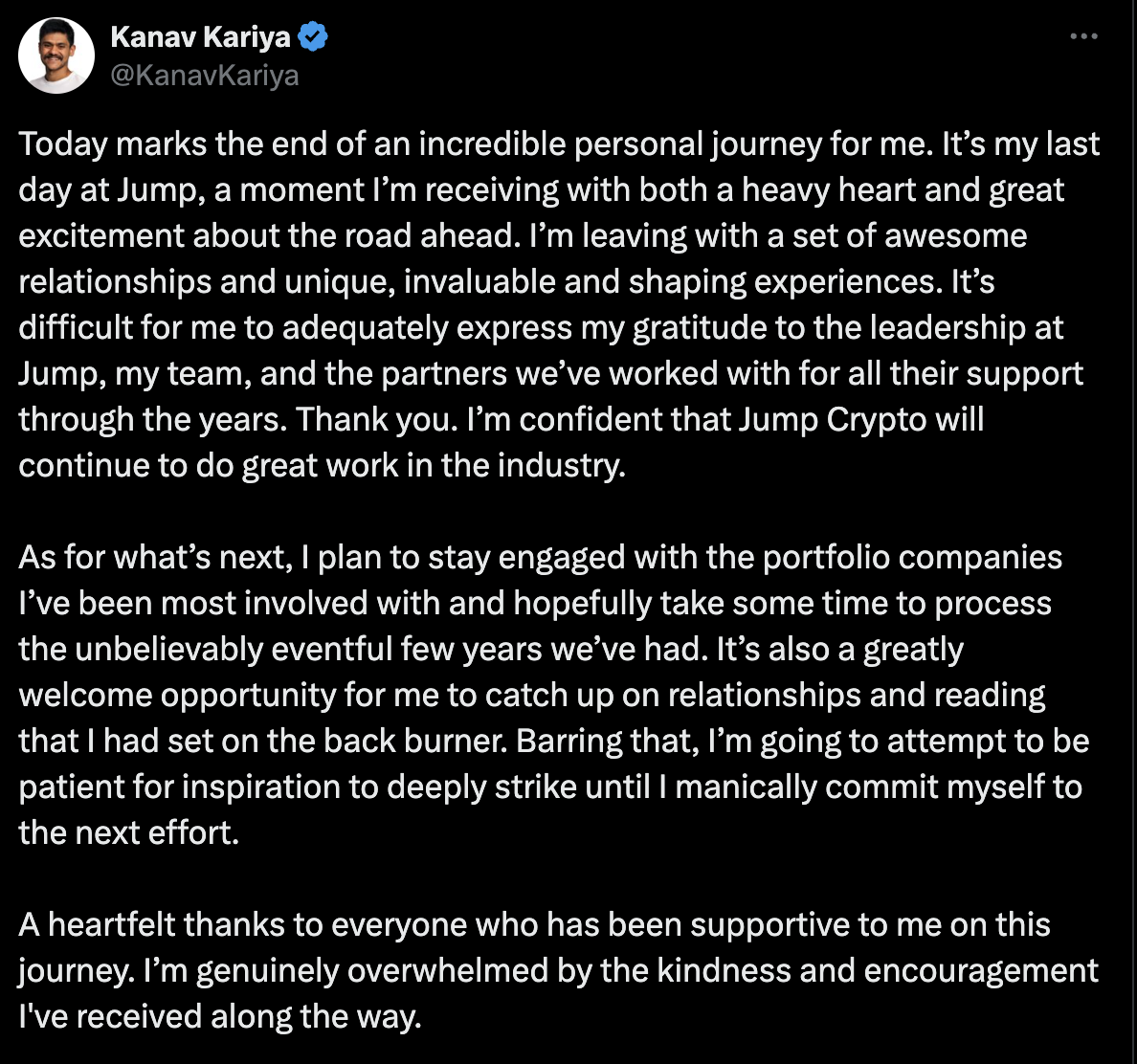Click the blue verified checkmark badge
This screenshot has height=1064, width=1137.
(x=313, y=36)
